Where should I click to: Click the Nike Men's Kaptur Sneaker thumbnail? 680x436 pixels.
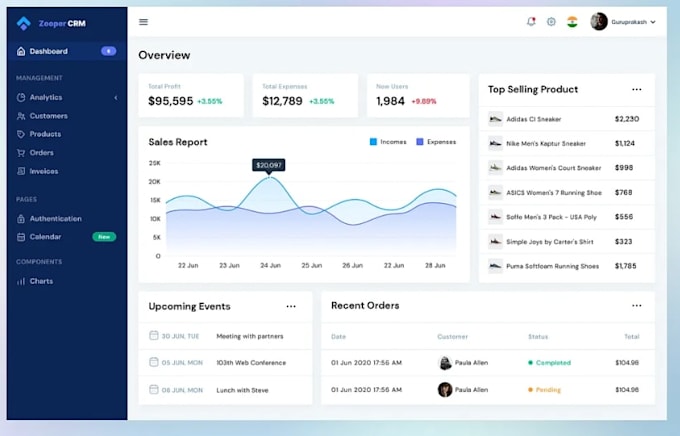click(x=495, y=143)
